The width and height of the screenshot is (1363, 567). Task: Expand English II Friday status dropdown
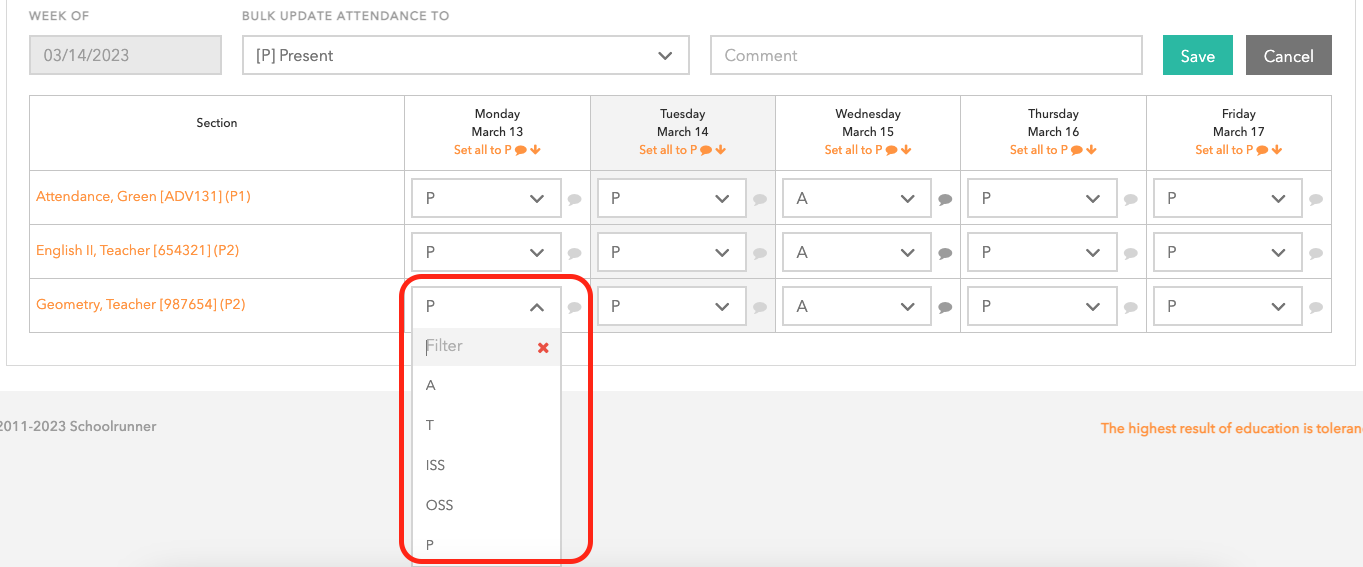1227,253
